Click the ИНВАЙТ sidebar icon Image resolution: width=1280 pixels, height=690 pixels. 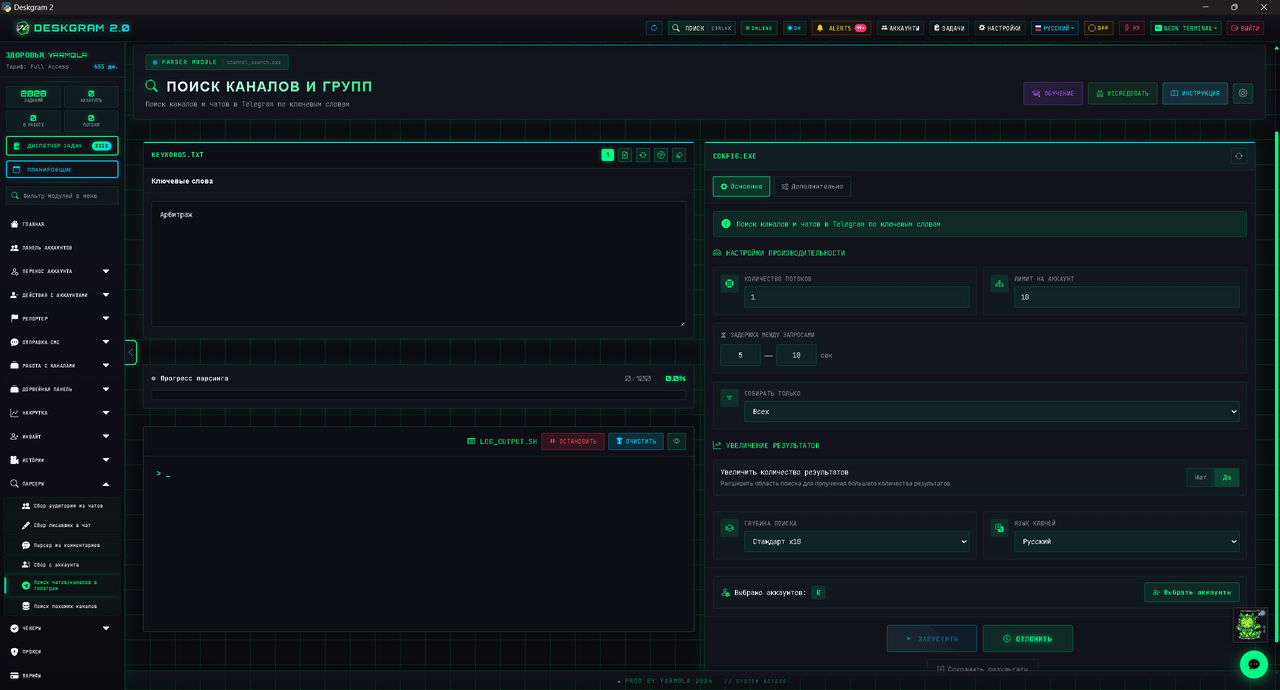point(14,437)
